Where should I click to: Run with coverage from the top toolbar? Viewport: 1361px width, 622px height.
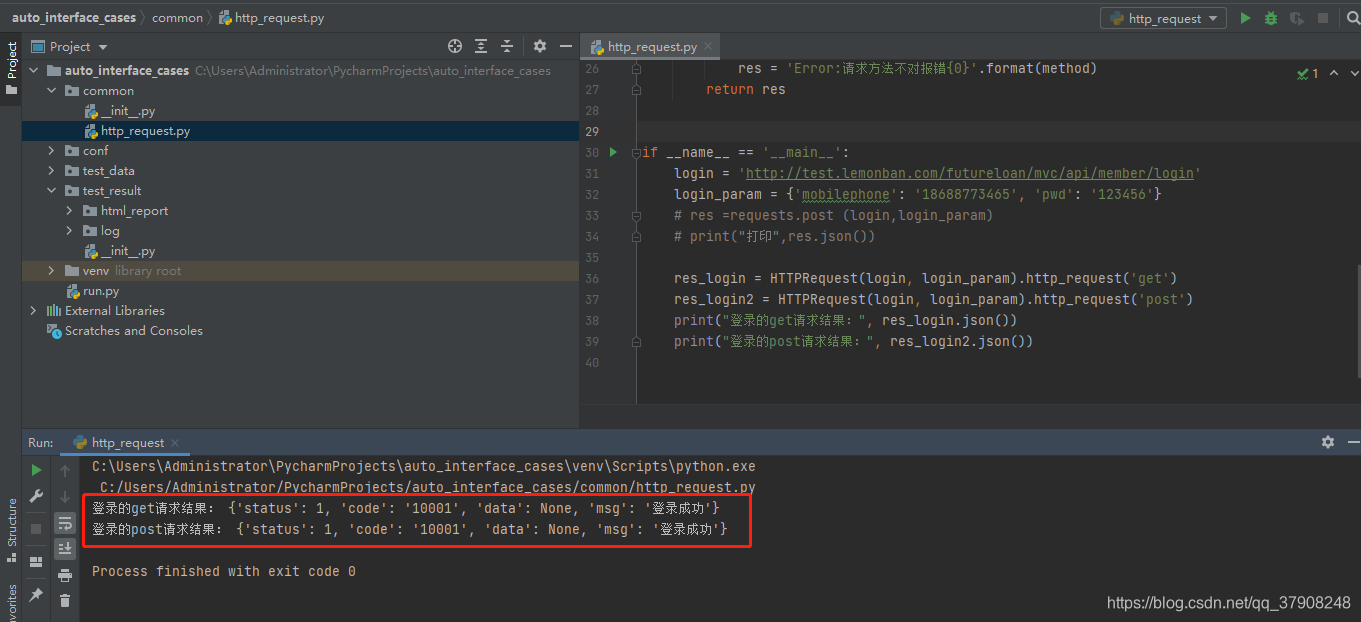1297,18
